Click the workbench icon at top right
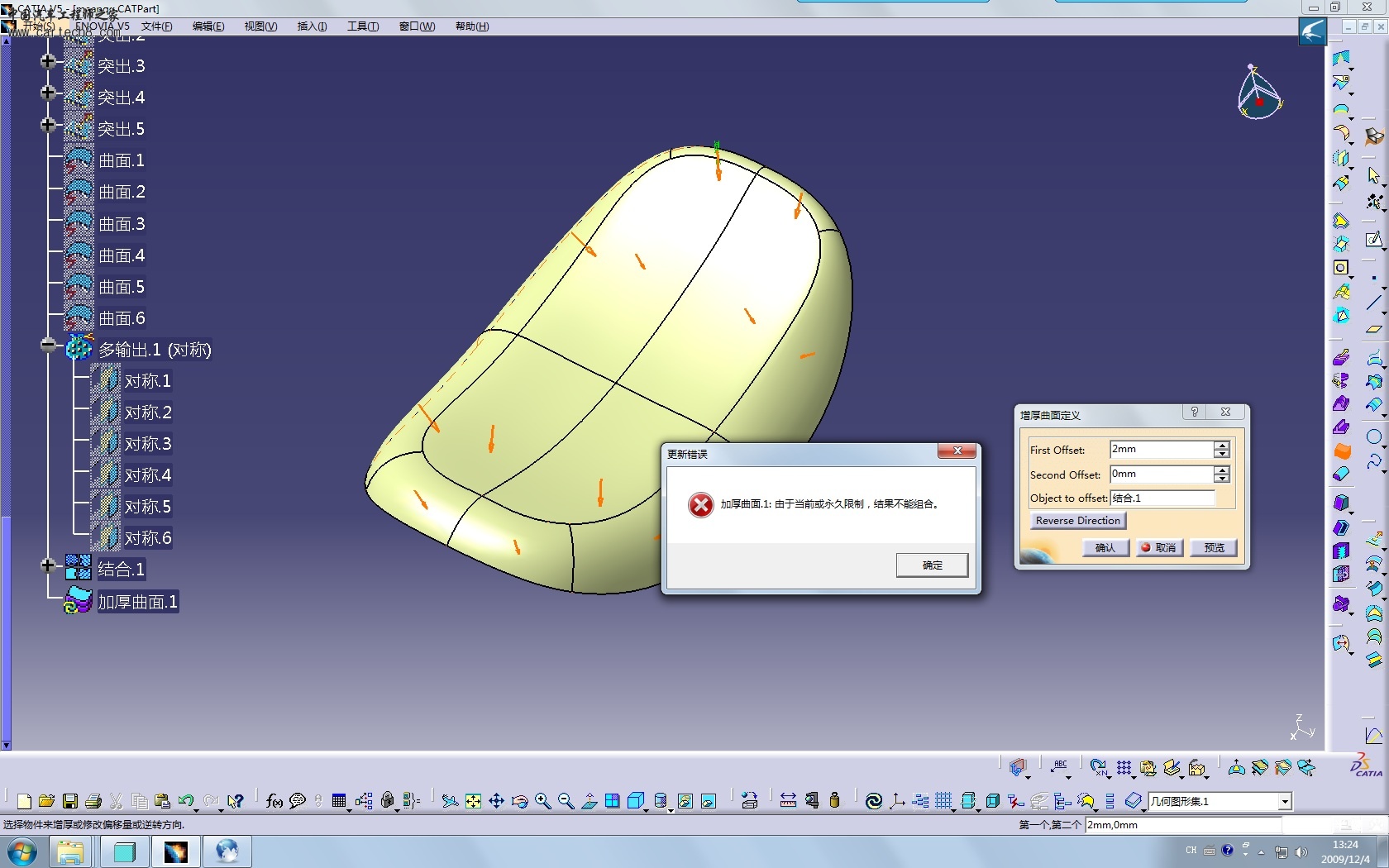The height and width of the screenshot is (868, 1389). pyautogui.click(x=1312, y=32)
